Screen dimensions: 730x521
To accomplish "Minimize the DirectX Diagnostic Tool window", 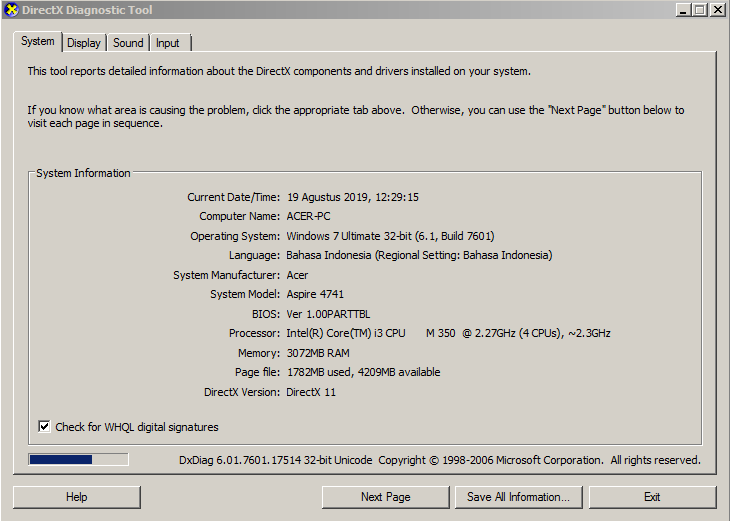I will pos(683,10).
